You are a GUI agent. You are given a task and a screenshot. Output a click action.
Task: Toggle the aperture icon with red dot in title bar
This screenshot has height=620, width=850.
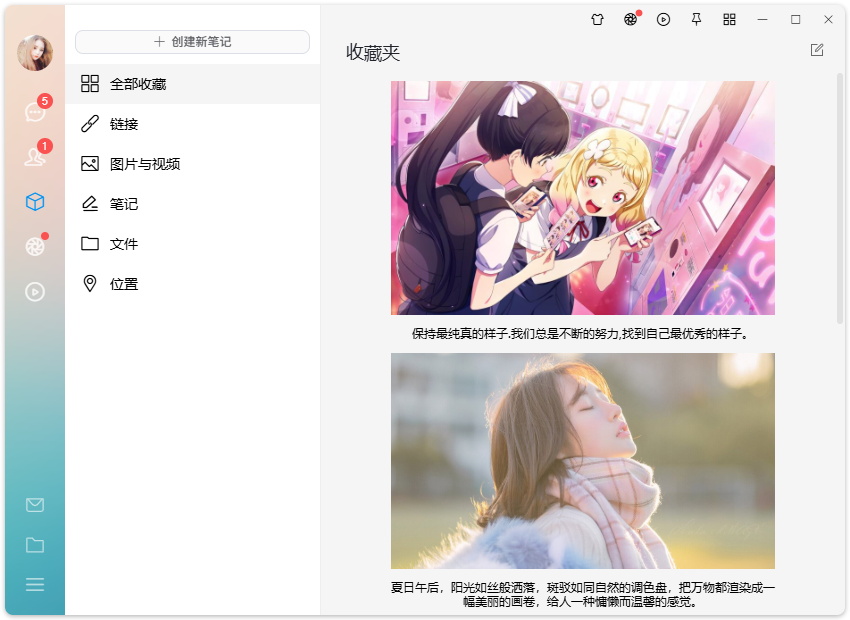(x=630, y=19)
